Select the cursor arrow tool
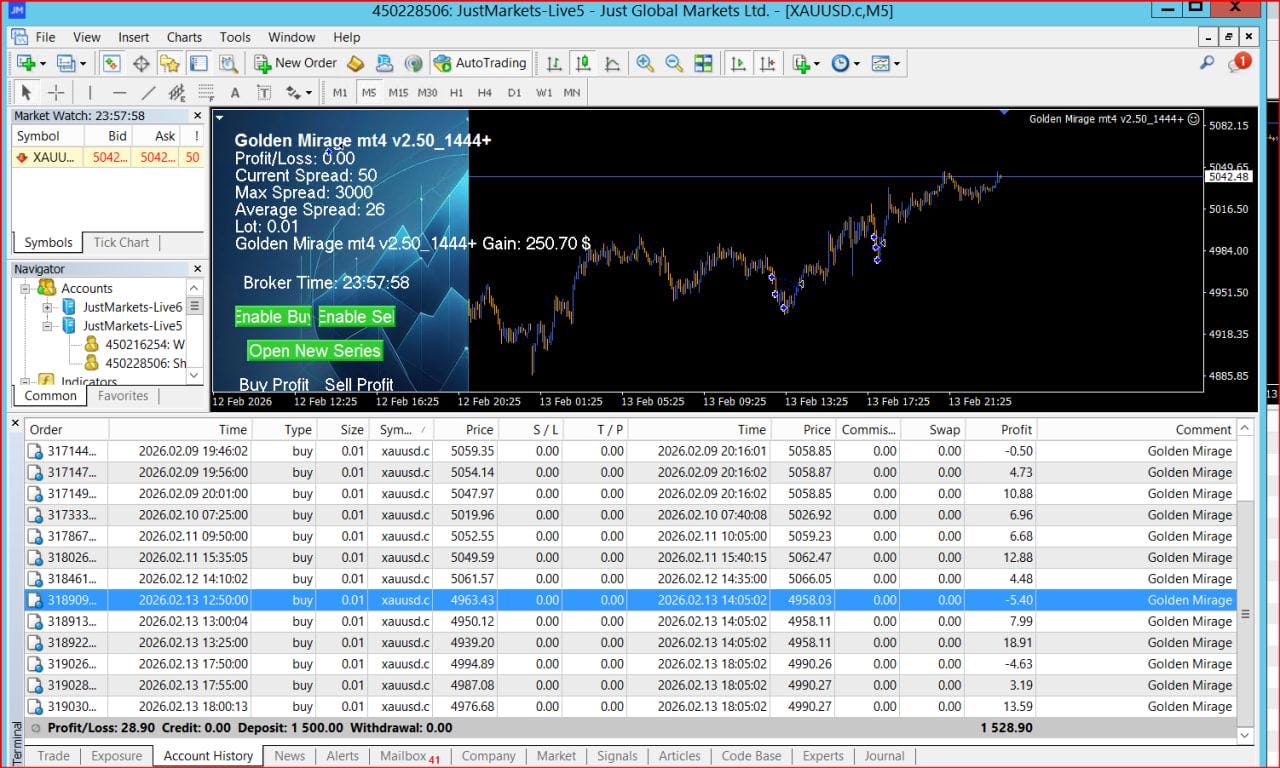This screenshot has height=768, width=1280. 26,92
